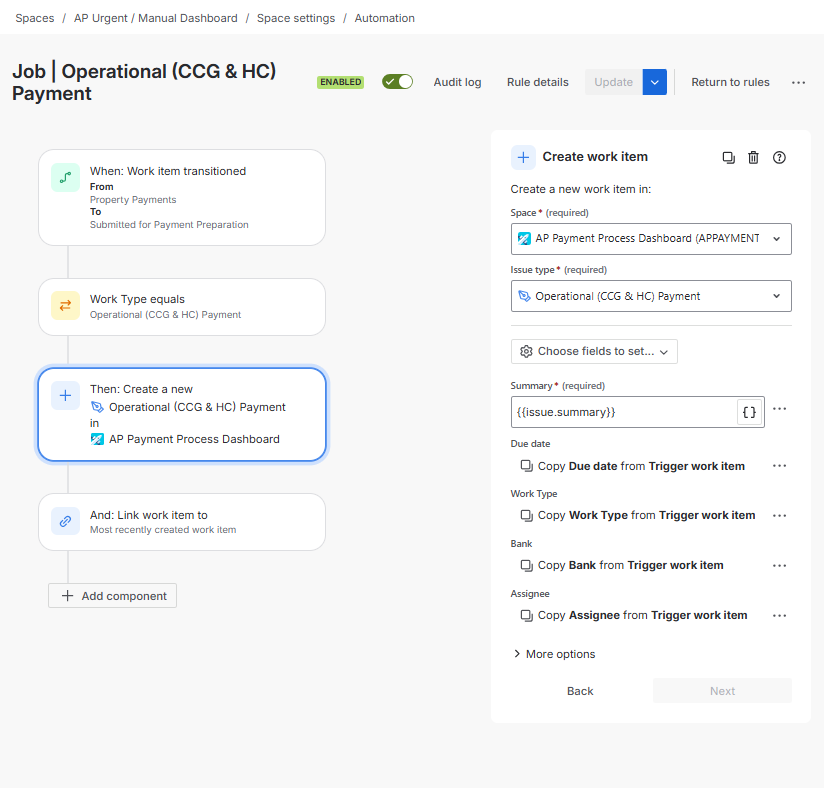Select the Work Type equals condition icon
The image size is (824, 788).
pyautogui.click(x=66, y=305)
